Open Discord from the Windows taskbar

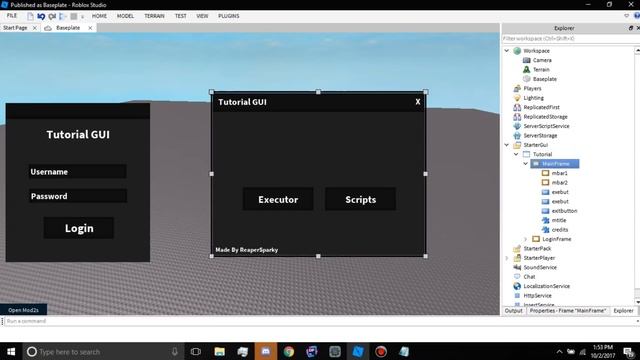[x=266, y=351]
